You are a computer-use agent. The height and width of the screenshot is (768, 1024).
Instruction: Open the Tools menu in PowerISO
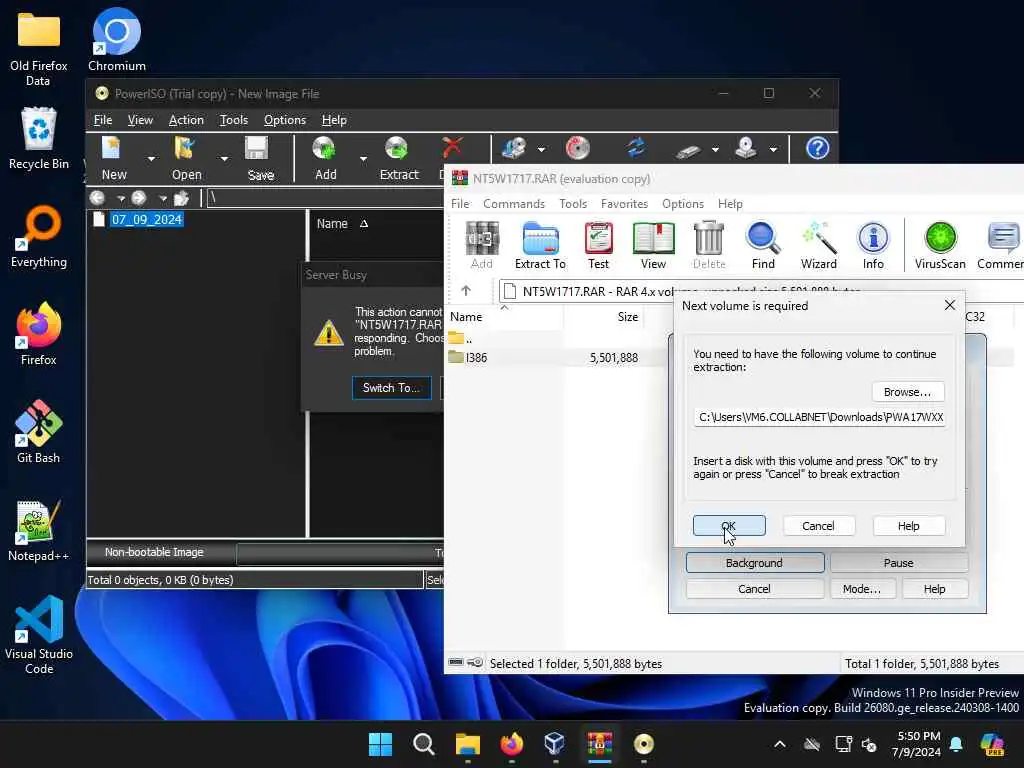pos(234,120)
